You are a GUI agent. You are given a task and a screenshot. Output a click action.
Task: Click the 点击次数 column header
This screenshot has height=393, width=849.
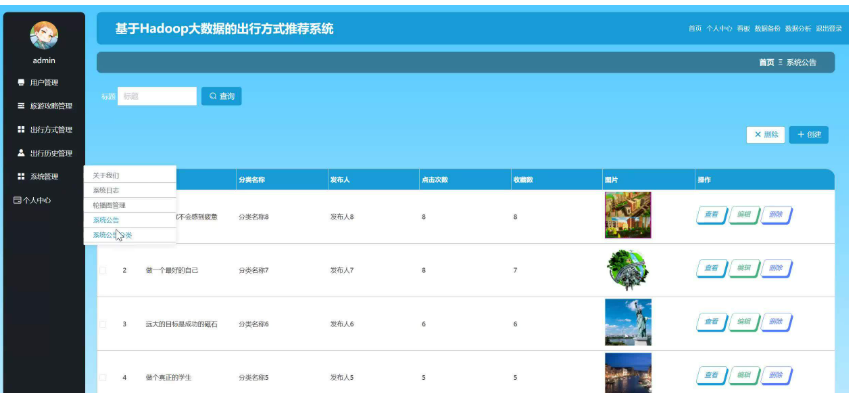coord(434,180)
